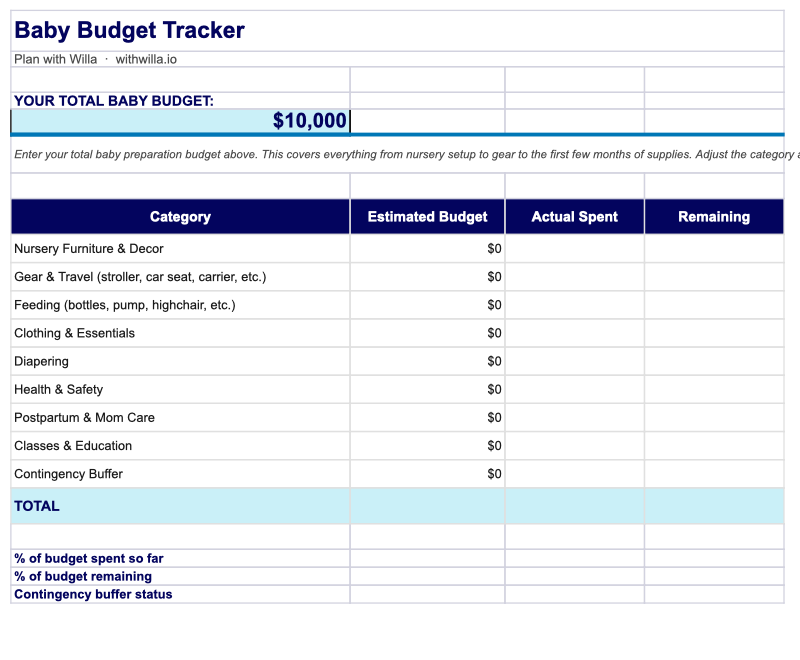This screenshot has height=660, width=800.
Task: Select Contingency Buffer estimated budget $0 cell
Action: [x=427, y=474]
